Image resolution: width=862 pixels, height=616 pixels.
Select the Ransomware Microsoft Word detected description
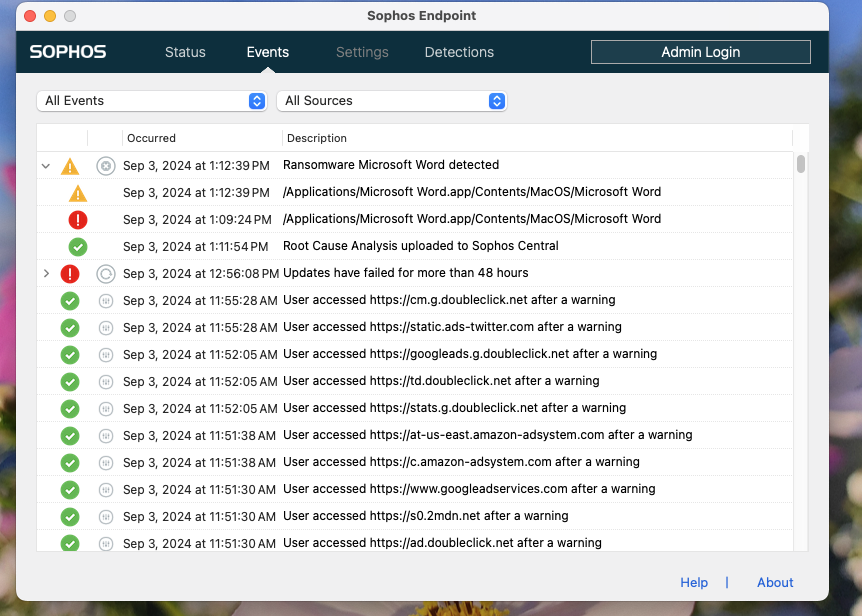(391, 165)
